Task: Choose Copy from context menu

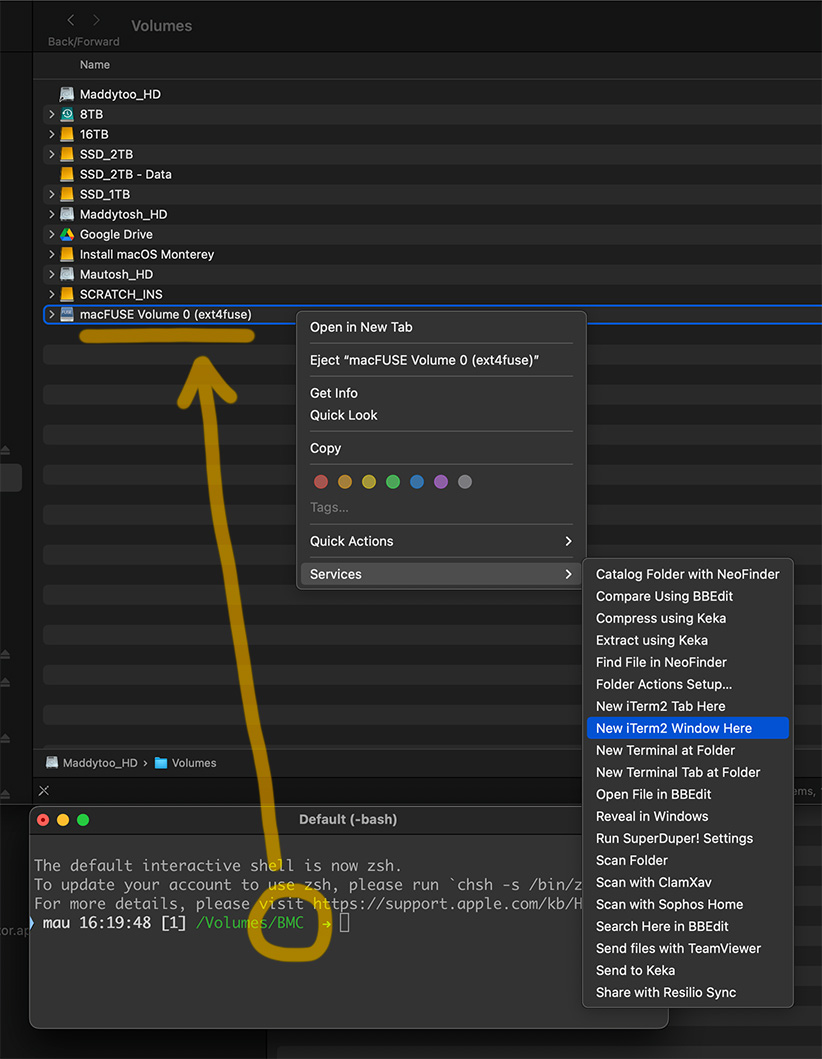Action: [441, 448]
